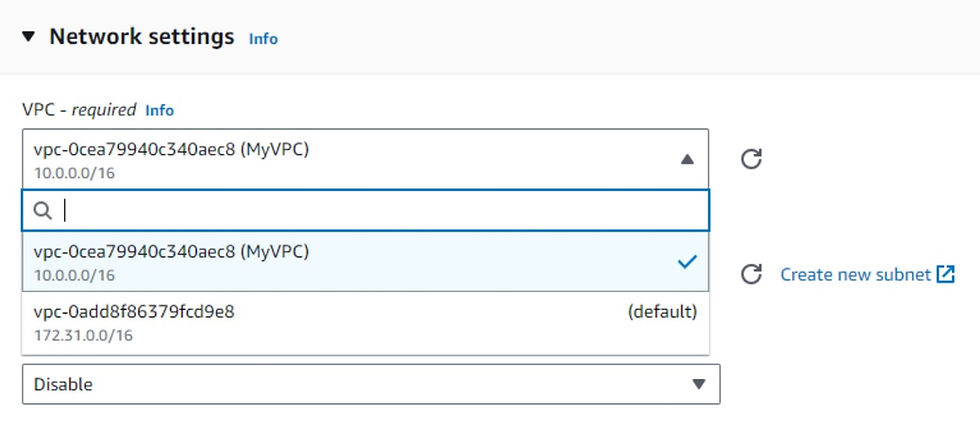Click the VPC - required field label

pyautogui.click(x=79, y=110)
